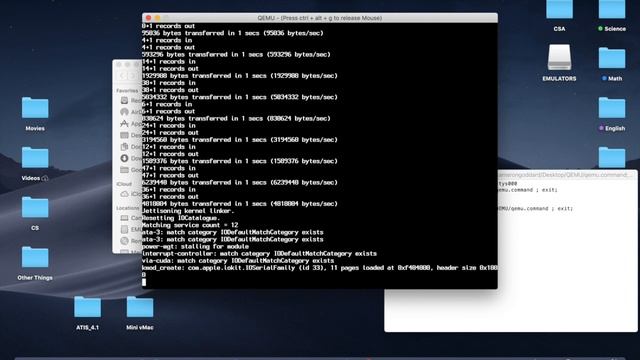This screenshot has height=360, width=640.
Task: Open Computer location in Finder sidebar
Action: click(x=131, y=218)
